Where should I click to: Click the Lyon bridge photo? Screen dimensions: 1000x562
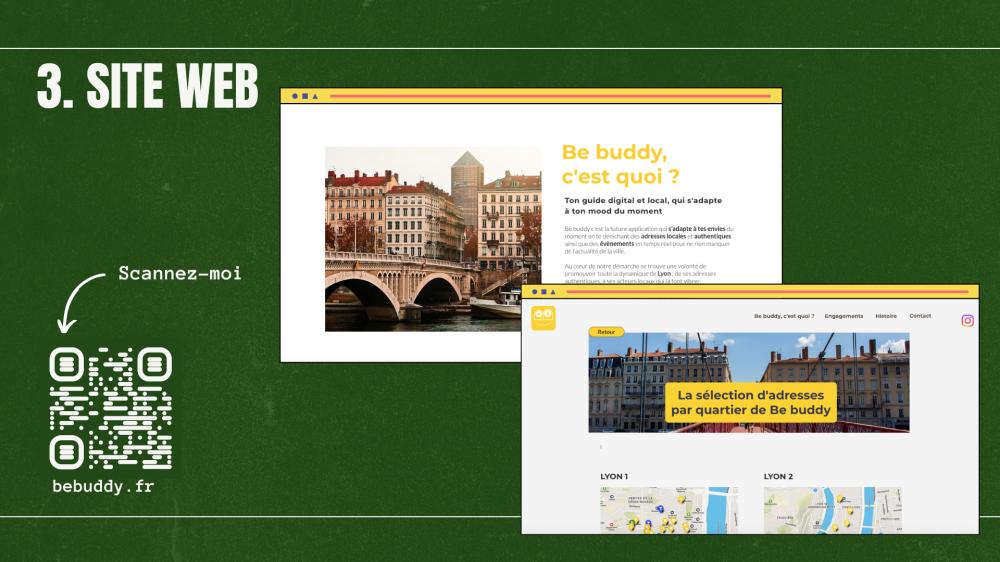click(x=433, y=239)
